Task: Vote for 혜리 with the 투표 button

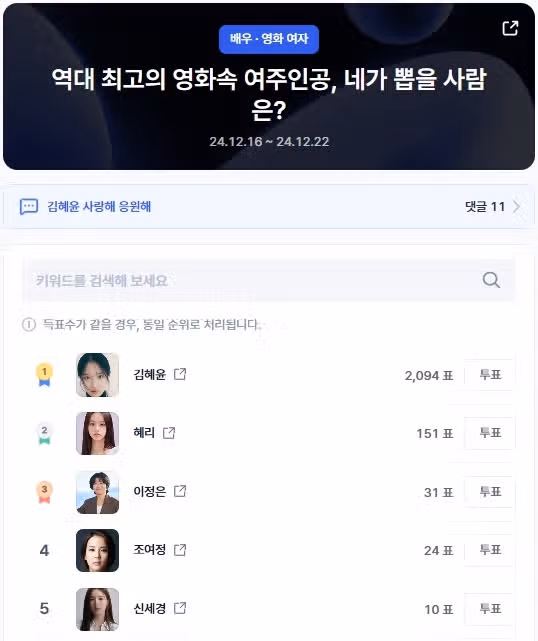Action: 490,433
